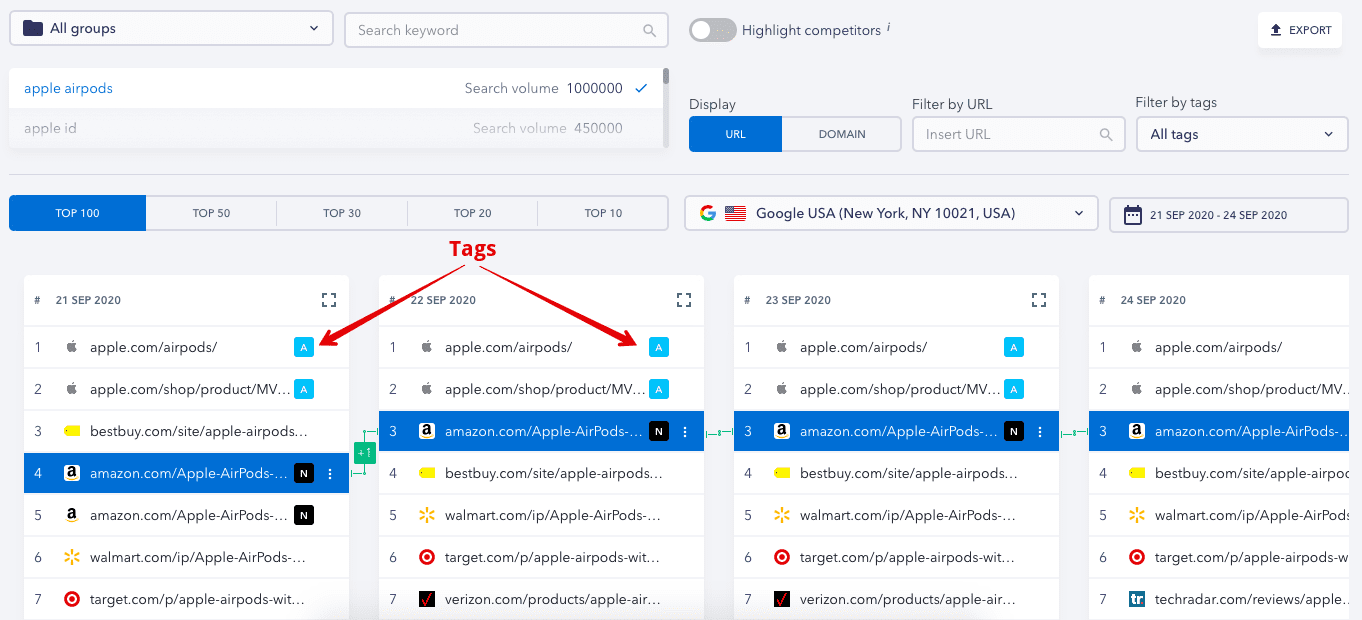Click the Target favicon in 23 Sep column
The image size is (1362, 620).
[x=782, y=557]
